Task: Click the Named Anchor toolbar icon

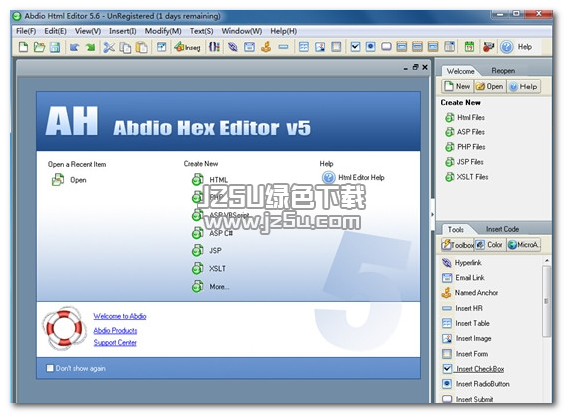Action: pyautogui.click(x=266, y=47)
